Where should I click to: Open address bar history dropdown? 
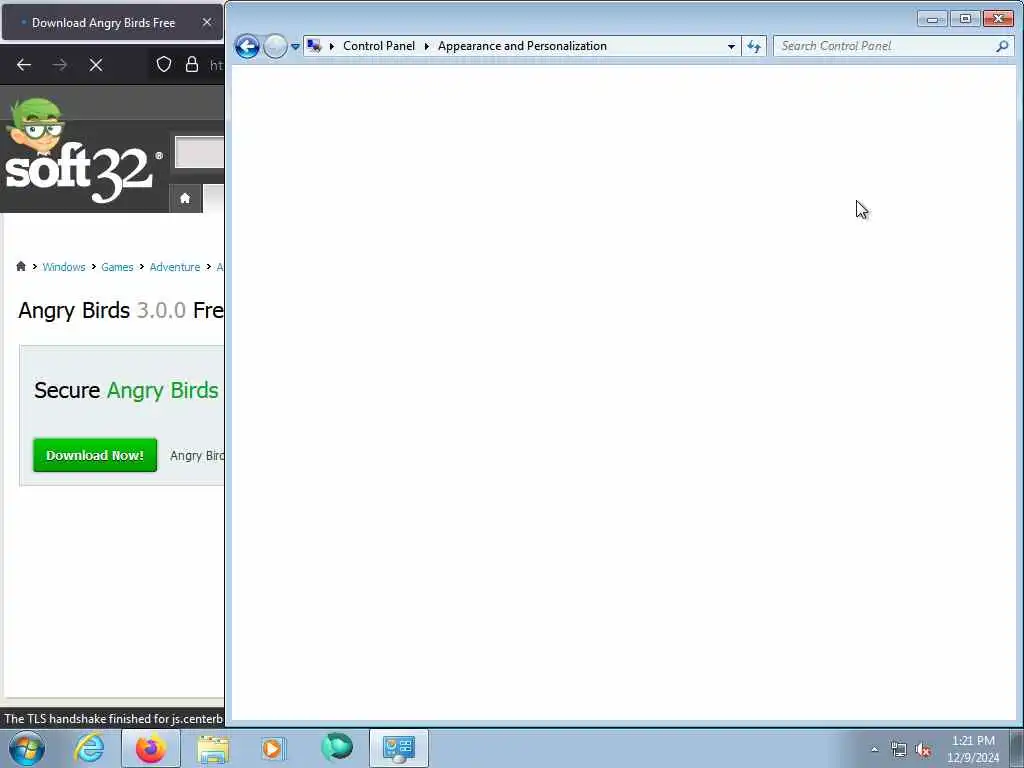tap(731, 46)
